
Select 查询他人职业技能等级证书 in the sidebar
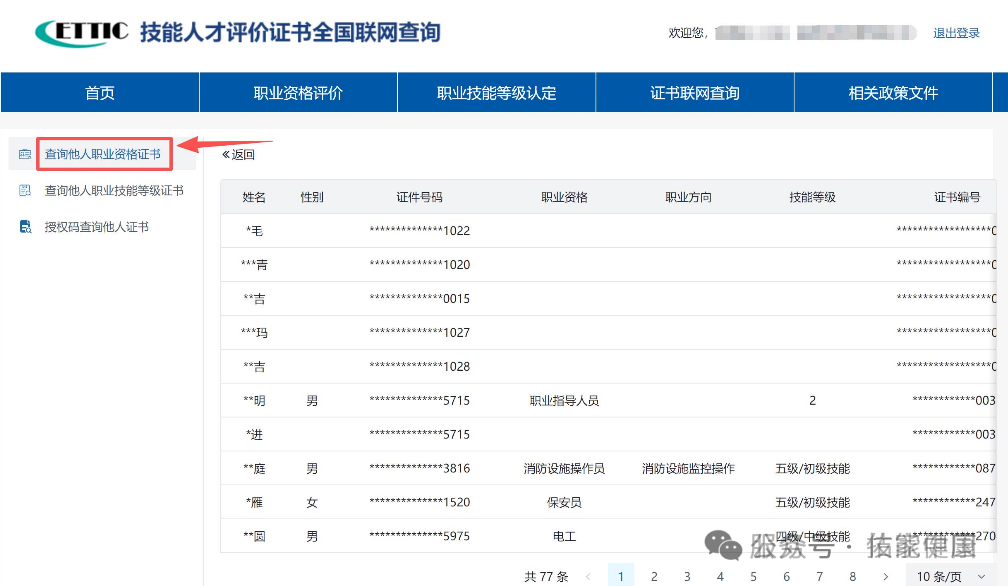click(113, 189)
